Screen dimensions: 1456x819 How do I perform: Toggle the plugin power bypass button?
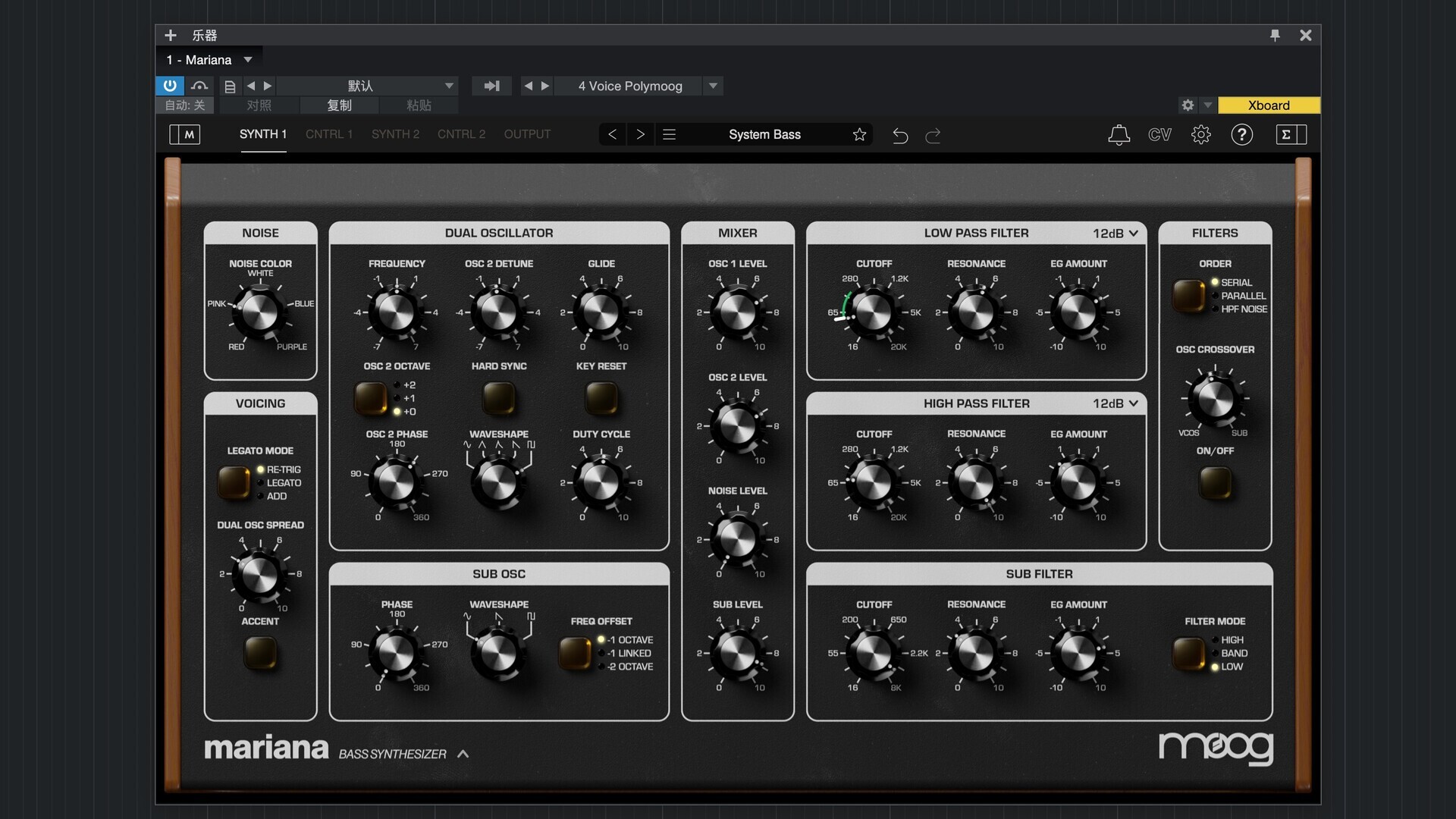pyautogui.click(x=170, y=86)
